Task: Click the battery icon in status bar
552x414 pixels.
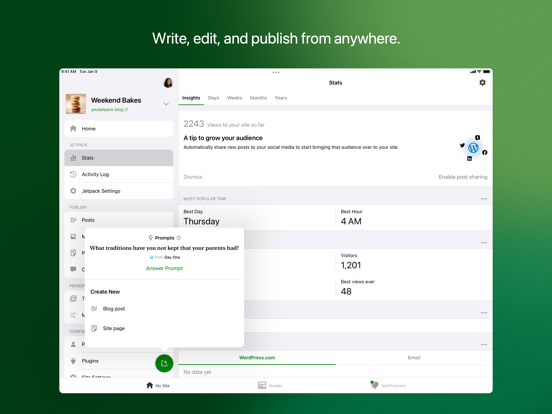Action: 487,71
